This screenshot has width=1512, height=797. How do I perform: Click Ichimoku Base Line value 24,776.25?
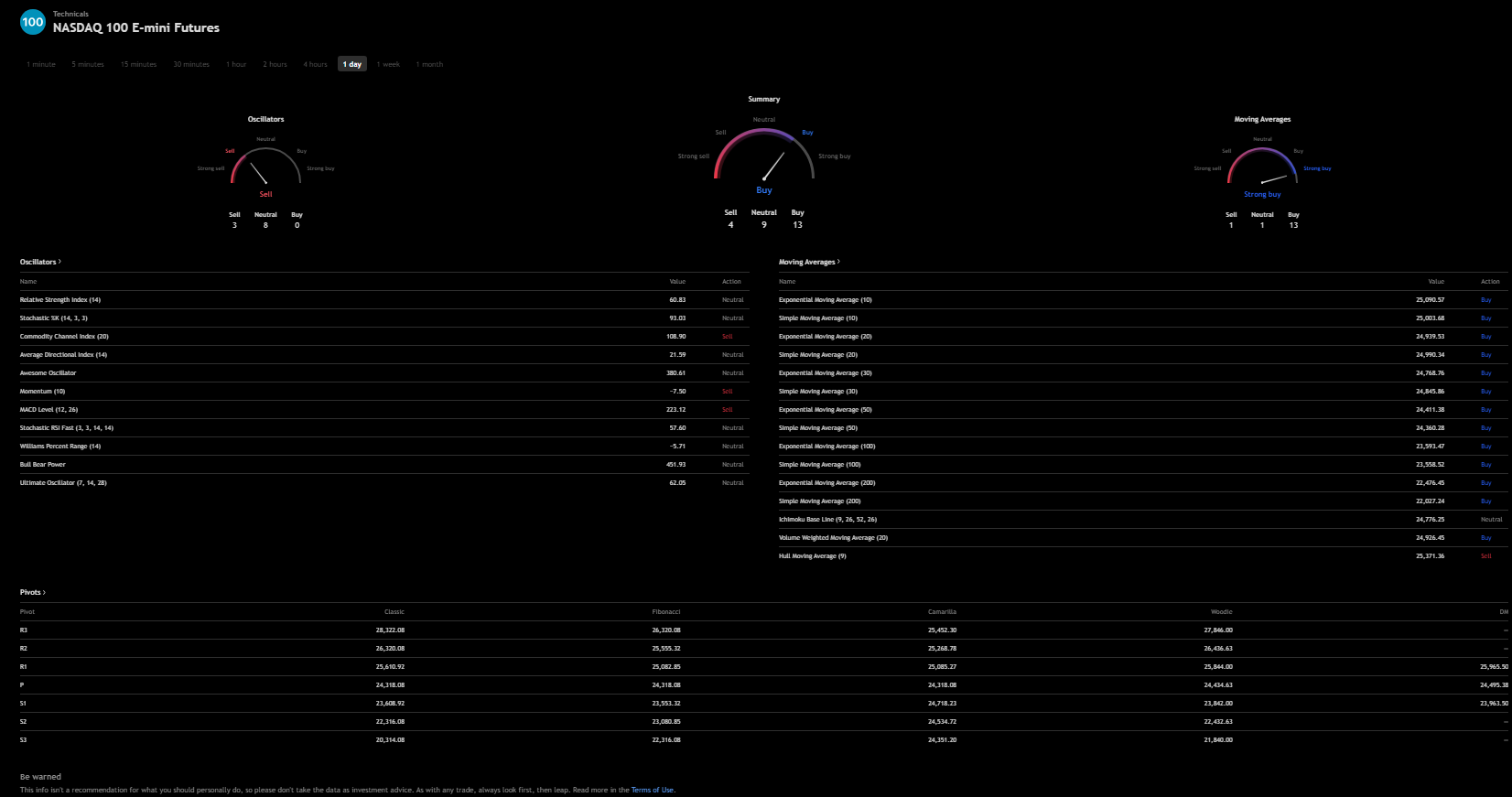pyautogui.click(x=1431, y=520)
